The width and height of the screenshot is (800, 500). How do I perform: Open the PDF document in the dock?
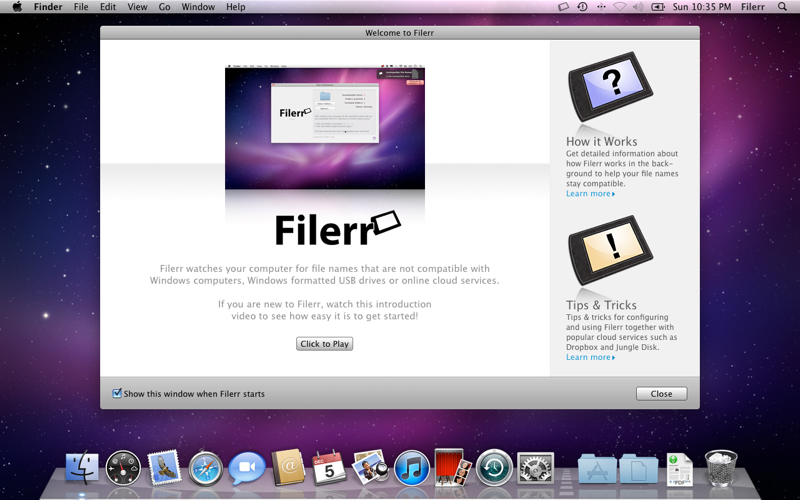(680, 468)
